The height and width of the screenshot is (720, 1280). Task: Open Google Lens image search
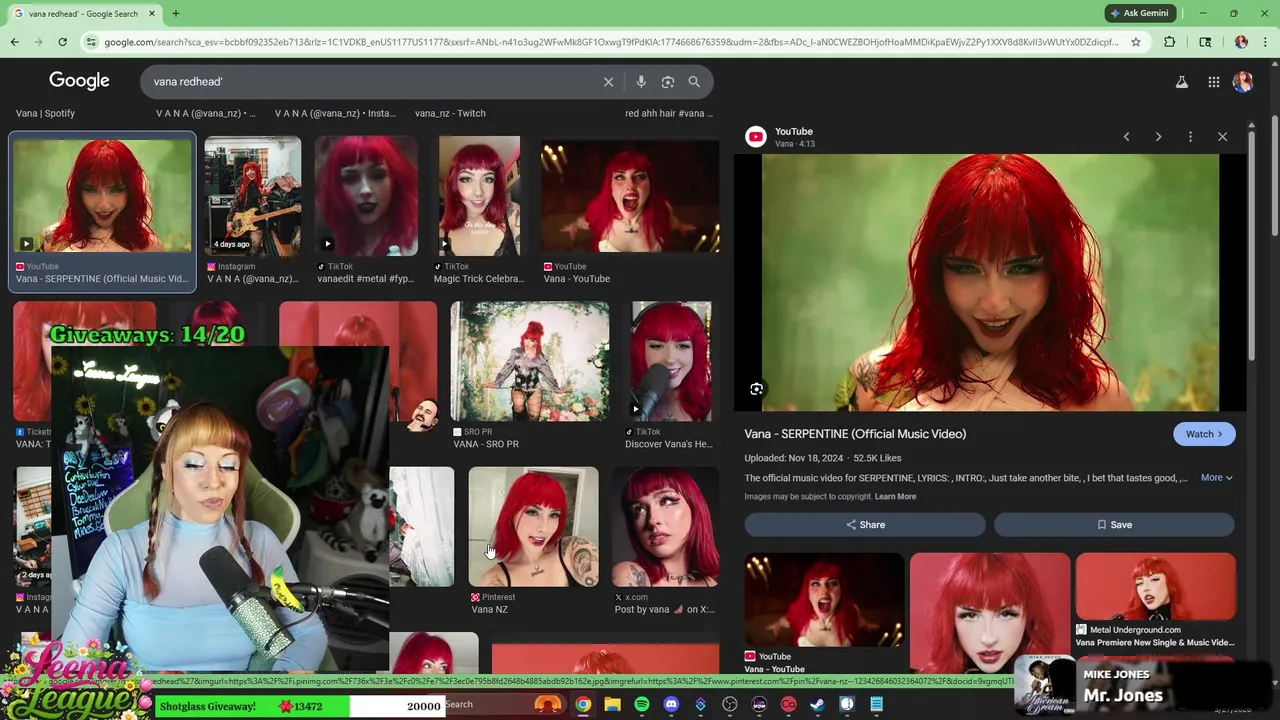pos(668,82)
